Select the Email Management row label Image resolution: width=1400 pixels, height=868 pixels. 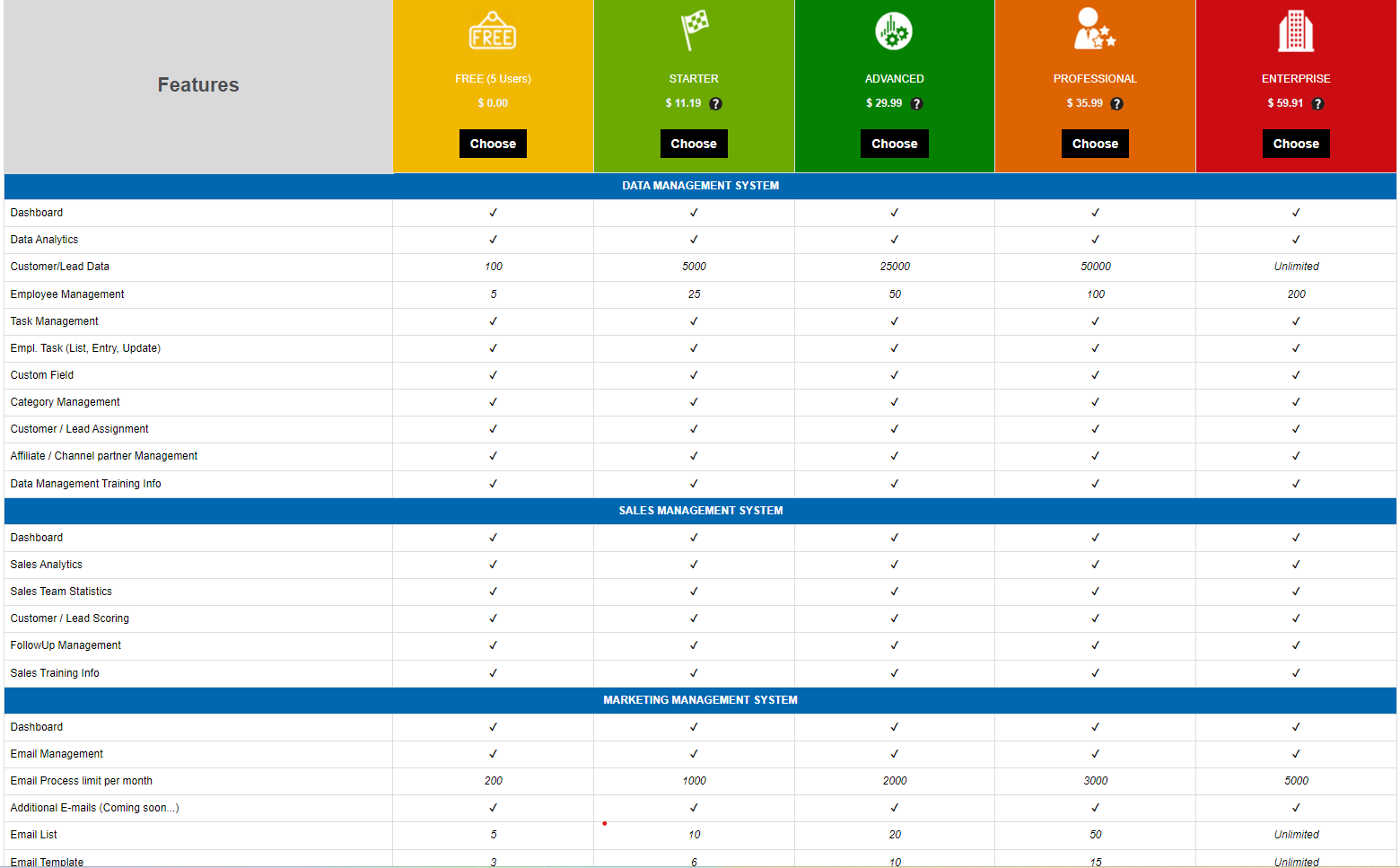57,754
